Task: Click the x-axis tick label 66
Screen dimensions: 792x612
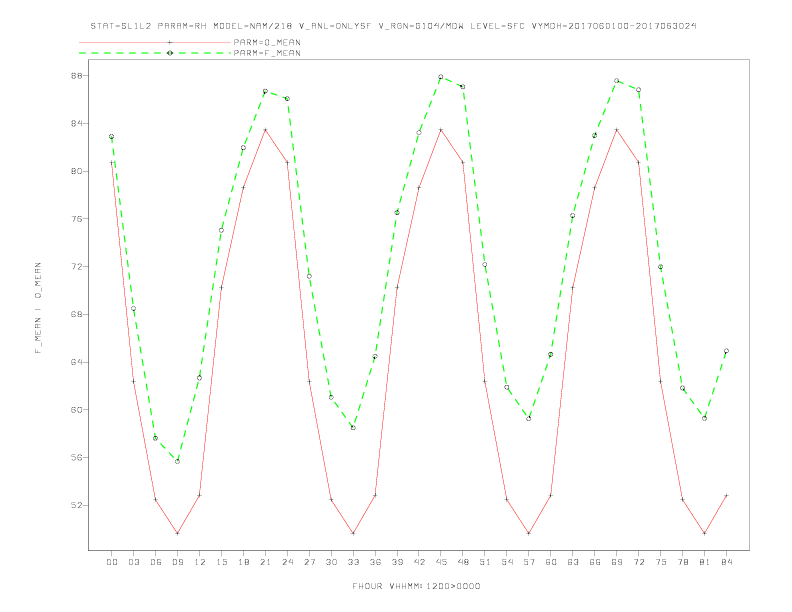Action: (x=595, y=562)
